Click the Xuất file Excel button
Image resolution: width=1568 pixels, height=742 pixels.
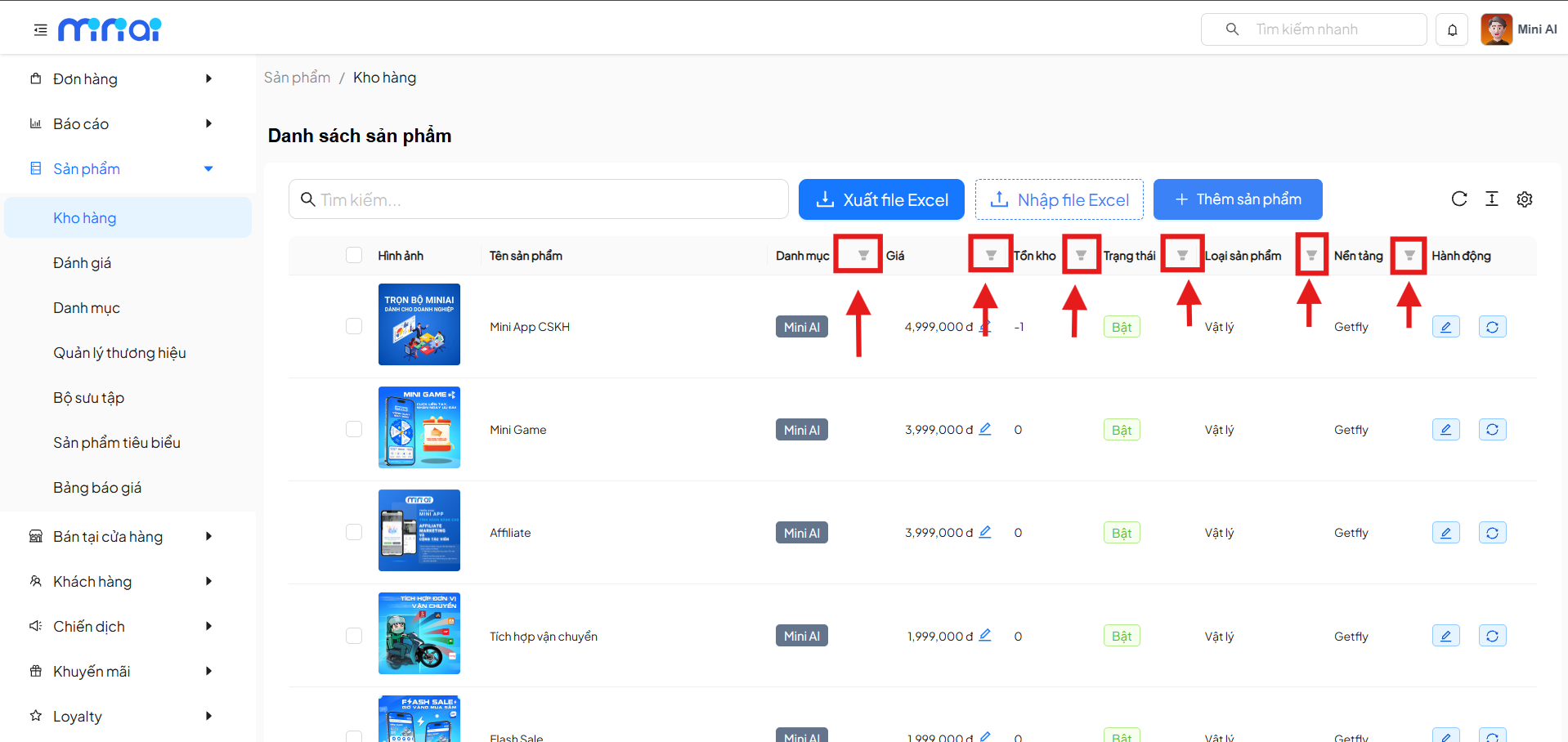pyautogui.click(x=881, y=200)
